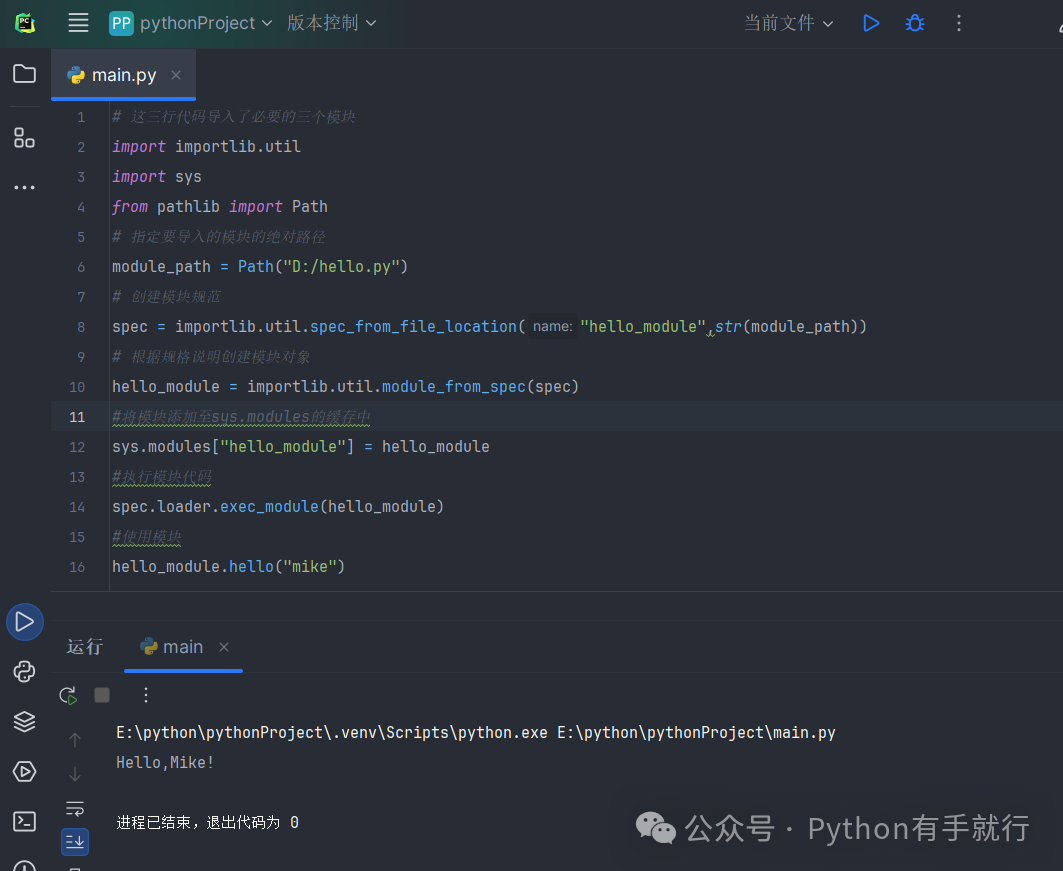Open the 版本控制 dropdown menu
The image size is (1063, 871).
tap(332, 23)
